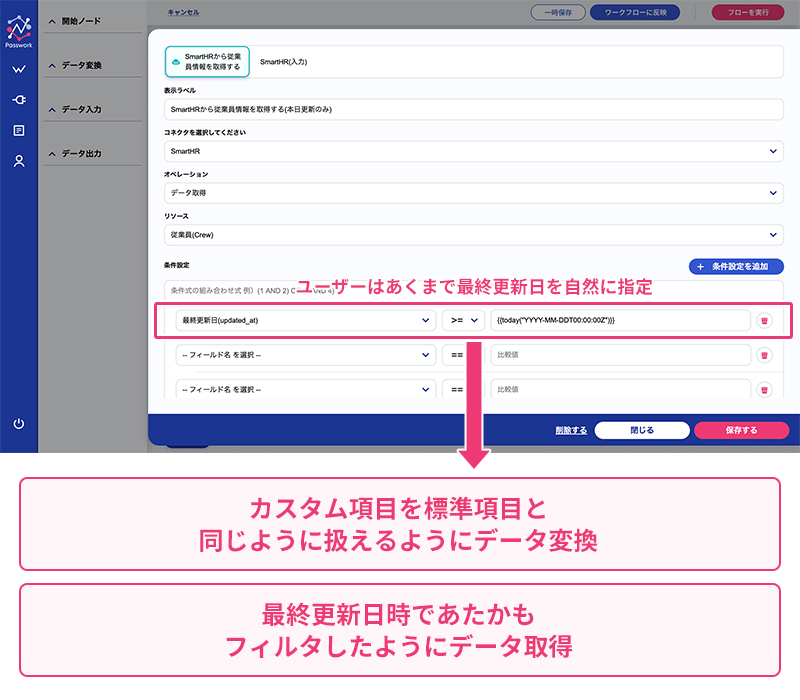The height and width of the screenshot is (700, 800).
Task: Open the workflow icon in left sidebar
Action: pyautogui.click(x=19, y=69)
